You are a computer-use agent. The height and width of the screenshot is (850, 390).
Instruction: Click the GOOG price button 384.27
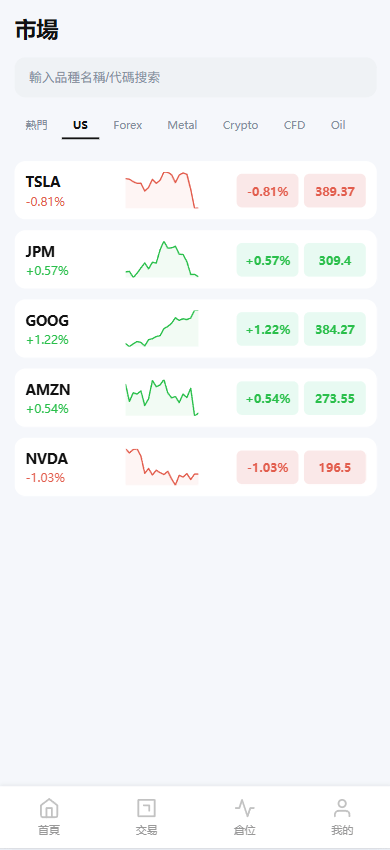(x=335, y=329)
